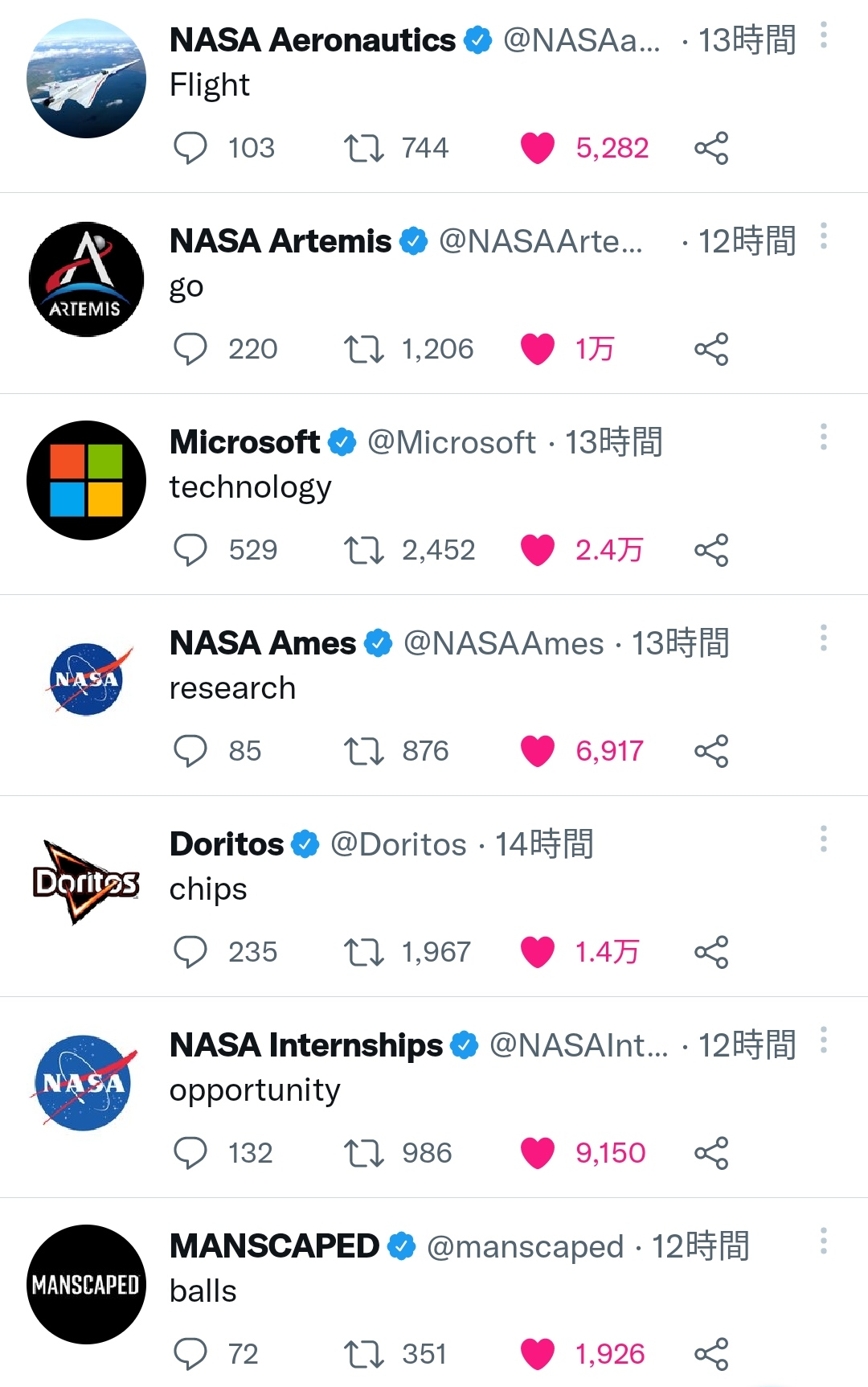The width and height of the screenshot is (868, 1387).
Task: Expand the Doritos tweet options menu
Action: point(824,839)
